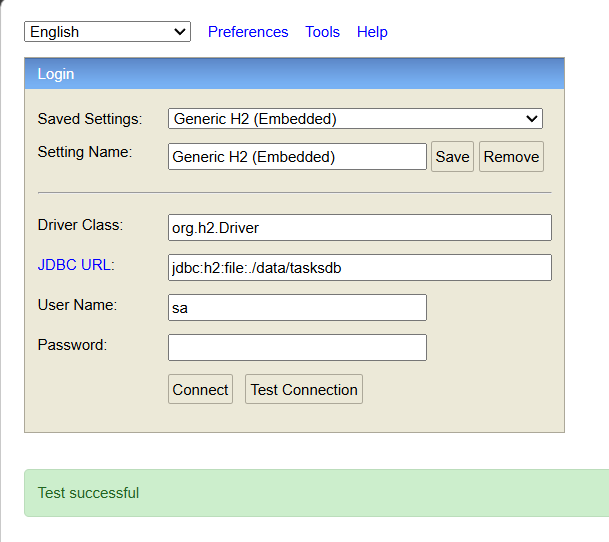Click the Test Connection button
The height and width of the screenshot is (542, 609).
(x=304, y=390)
